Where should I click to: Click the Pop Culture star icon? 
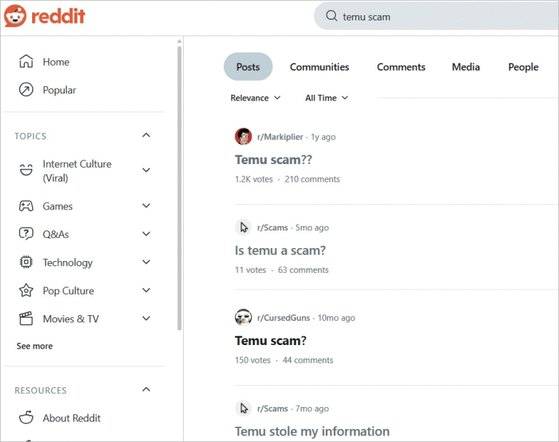click(26, 290)
